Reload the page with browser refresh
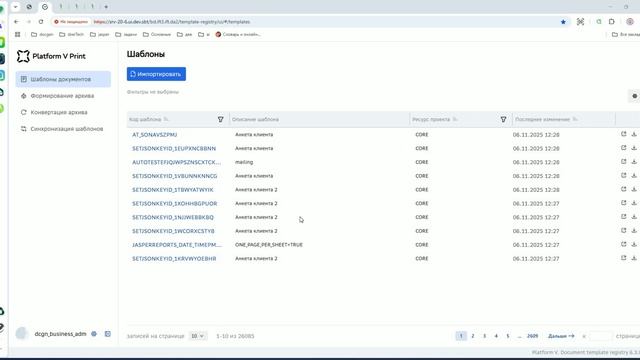 point(41,22)
